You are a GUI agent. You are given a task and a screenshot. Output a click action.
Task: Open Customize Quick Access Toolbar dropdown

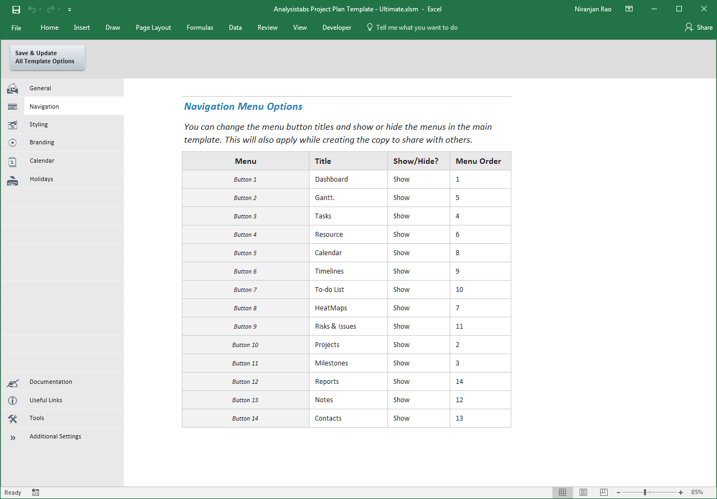tap(70, 10)
